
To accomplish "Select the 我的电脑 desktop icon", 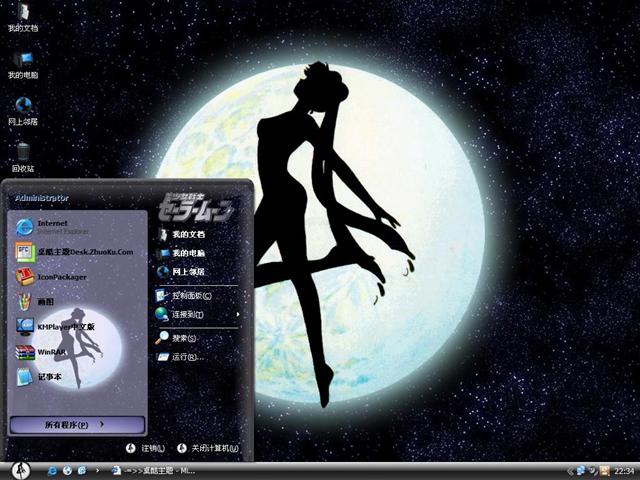I will point(23,64).
